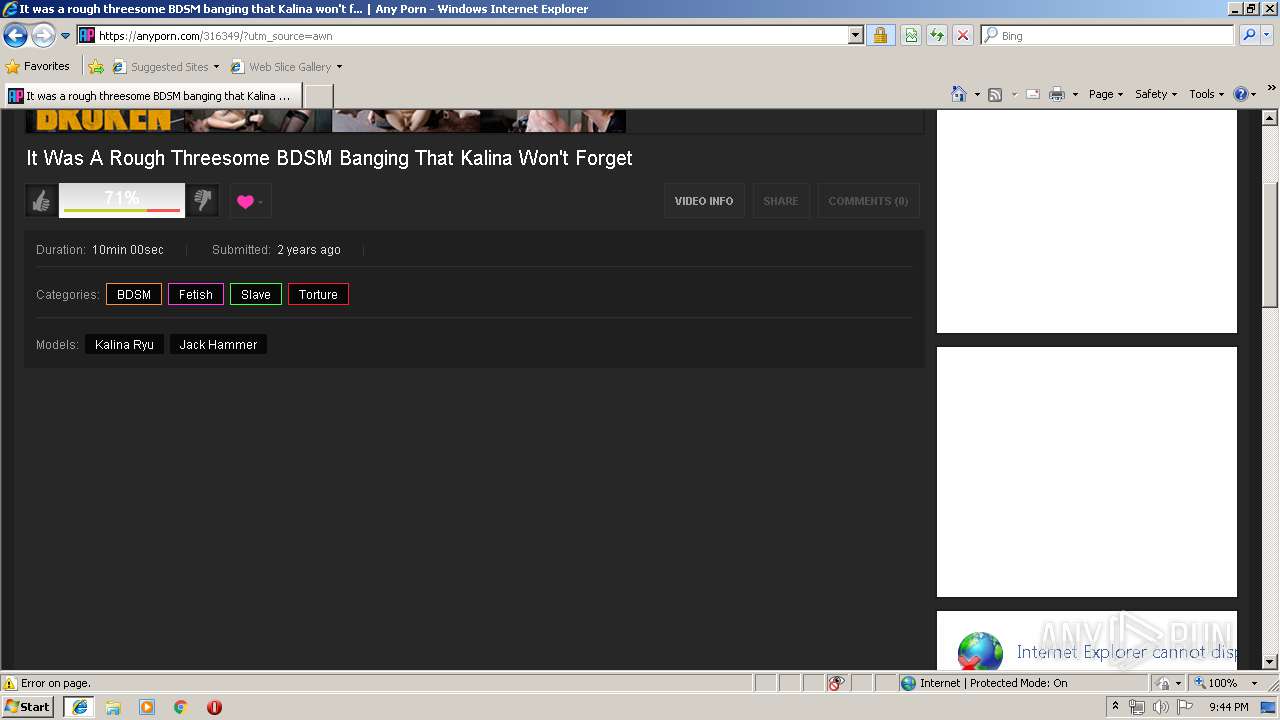Open the Favorites center
The height and width of the screenshot is (720, 1280).
38,66
